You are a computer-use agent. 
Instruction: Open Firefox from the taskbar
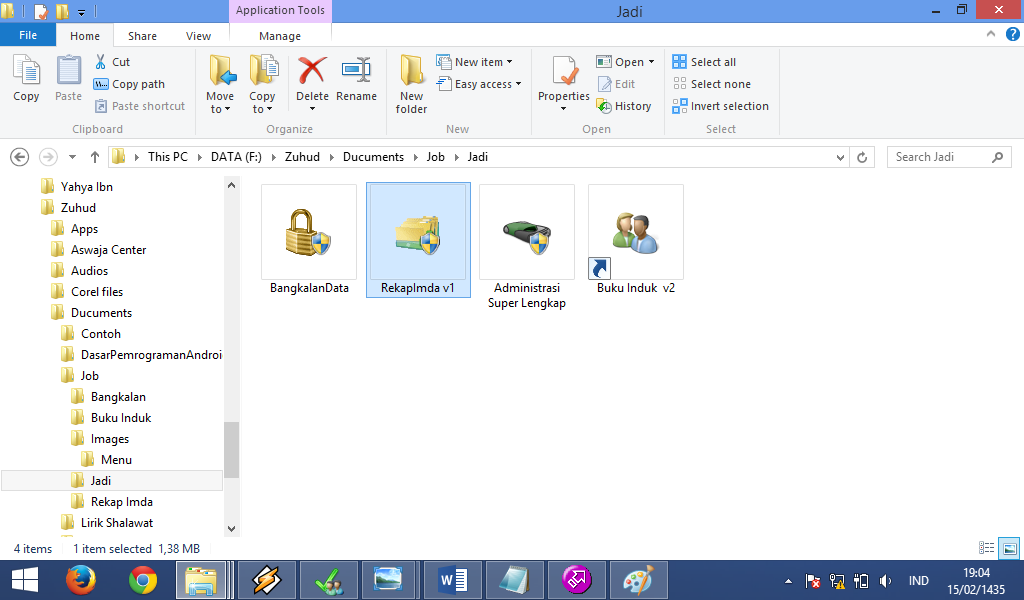click(x=81, y=580)
